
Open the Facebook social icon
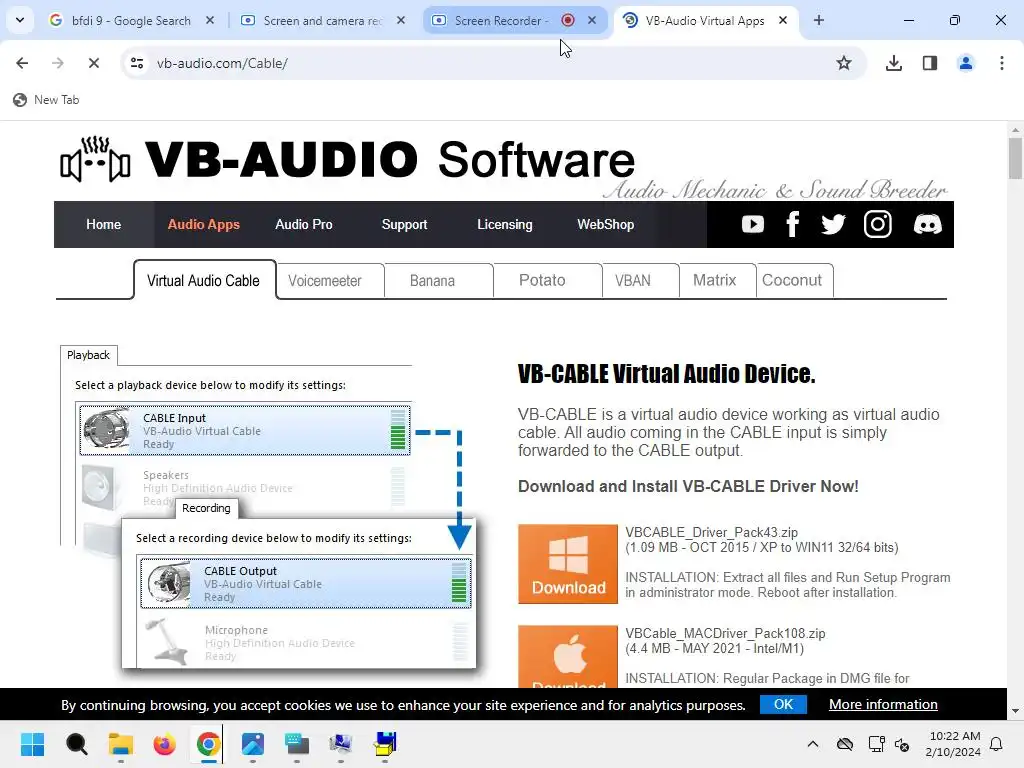tap(793, 225)
